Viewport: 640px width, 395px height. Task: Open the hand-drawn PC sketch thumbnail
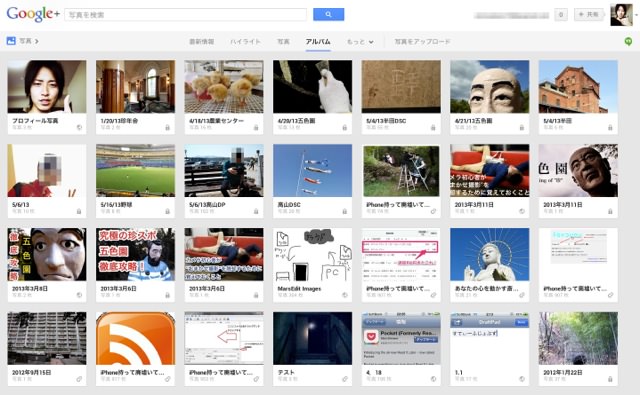click(312, 254)
